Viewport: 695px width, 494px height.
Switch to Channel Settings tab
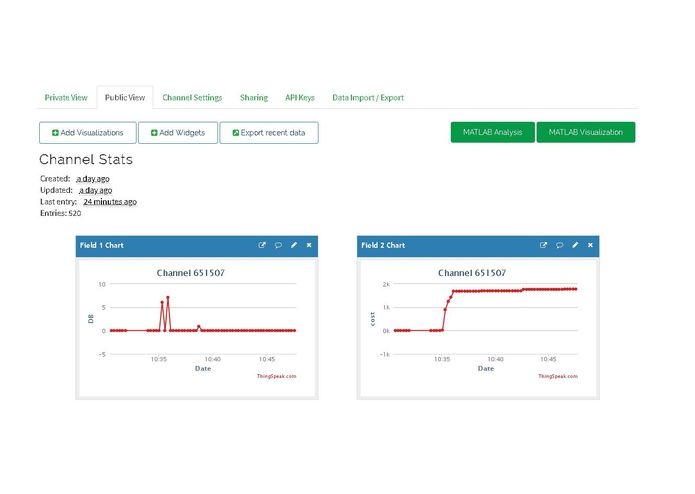(192, 97)
